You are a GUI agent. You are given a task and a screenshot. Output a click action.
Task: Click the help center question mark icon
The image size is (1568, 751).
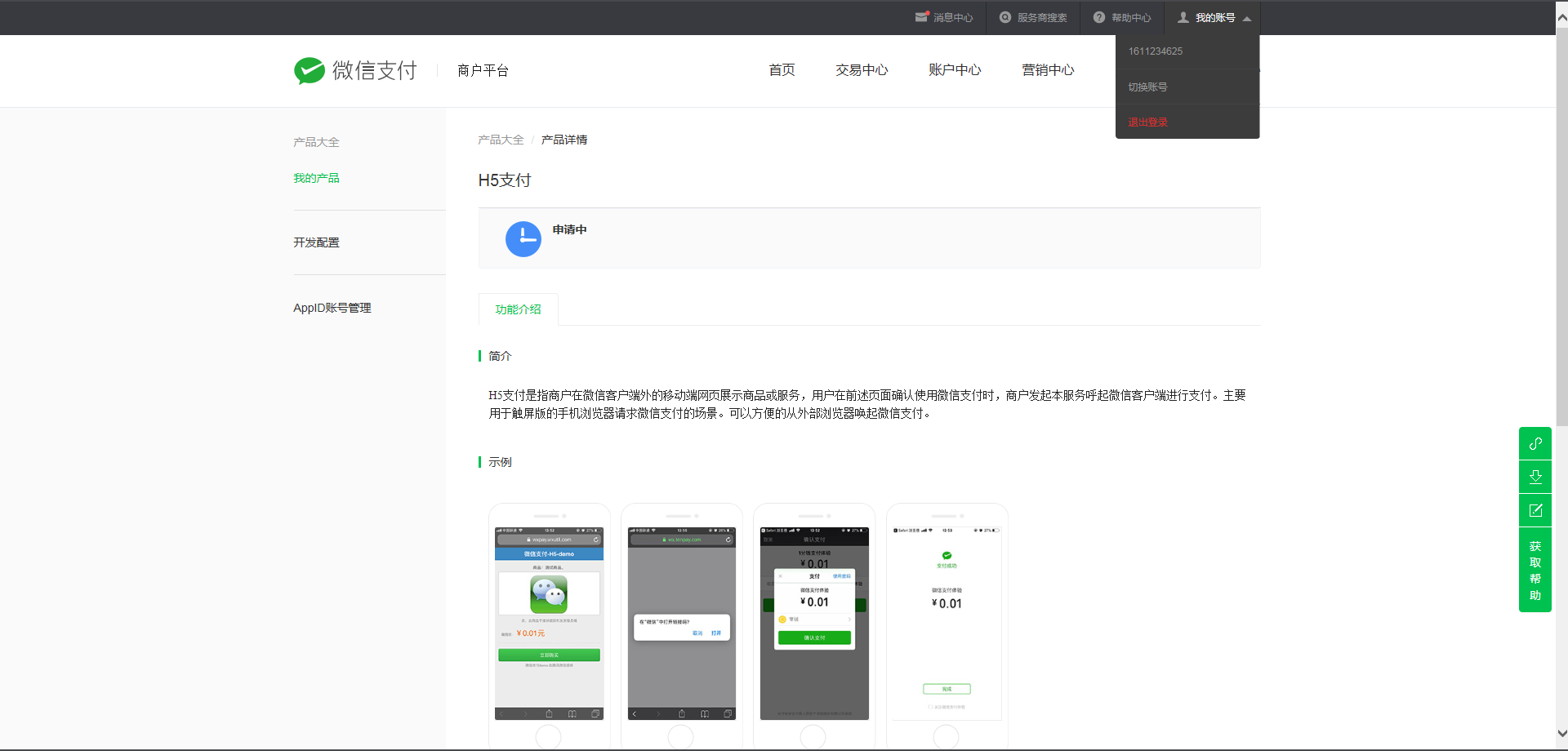[x=1099, y=17]
